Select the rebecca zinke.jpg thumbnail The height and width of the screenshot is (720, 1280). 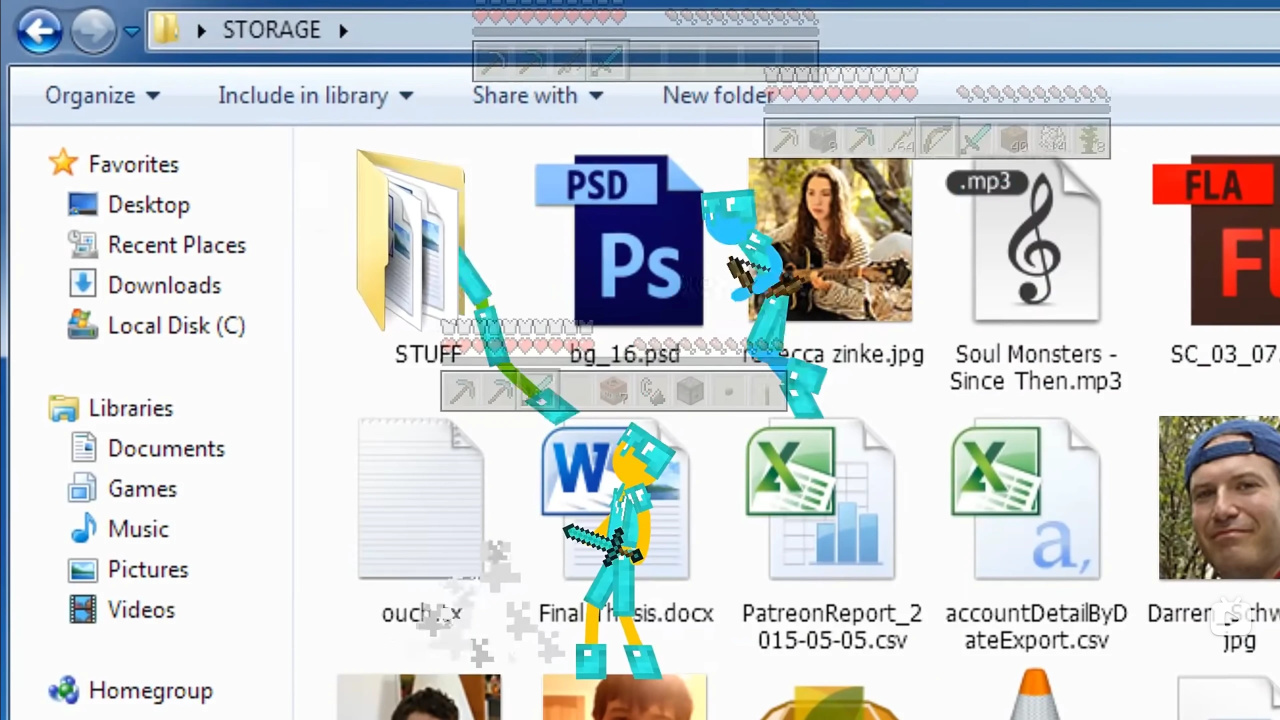coord(830,240)
